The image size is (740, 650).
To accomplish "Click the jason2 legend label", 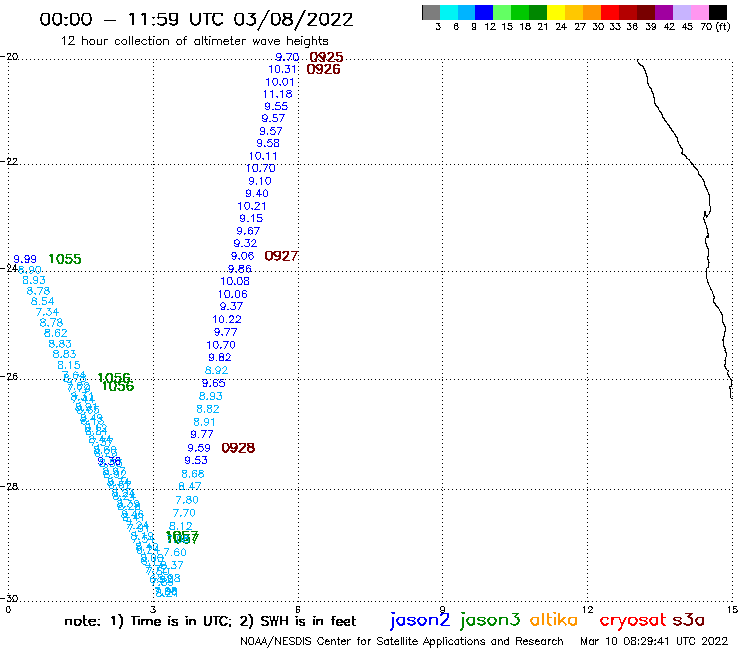I will pyautogui.click(x=420, y=620).
